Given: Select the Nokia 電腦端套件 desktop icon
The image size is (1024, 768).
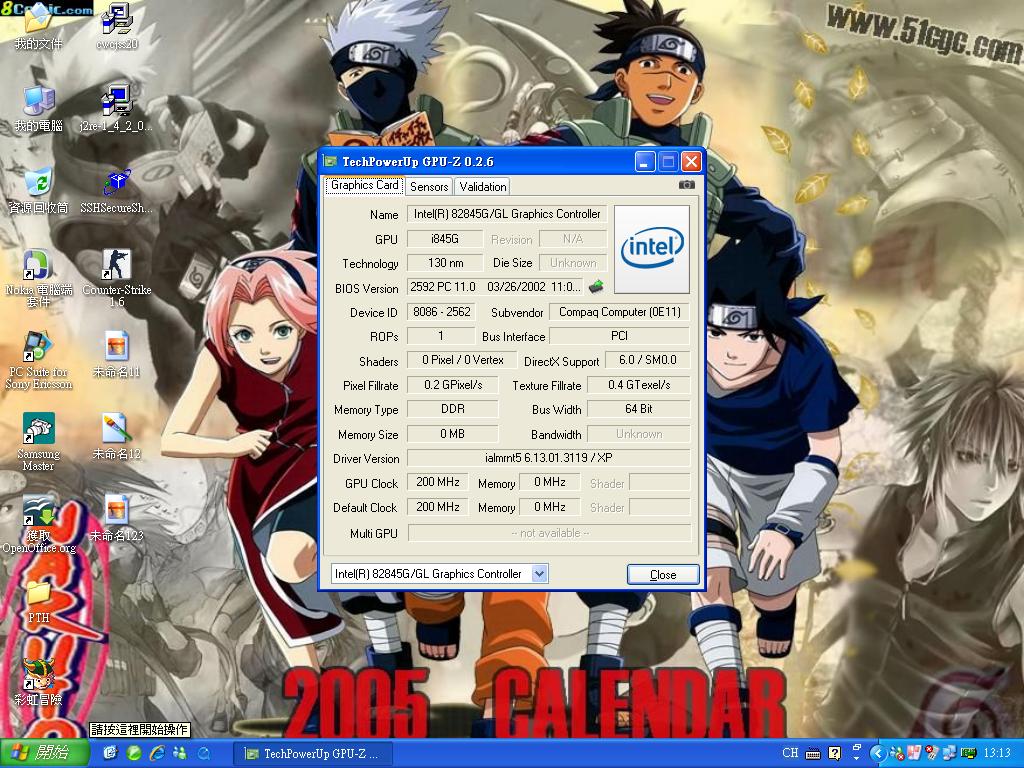Looking at the screenshot, I should [x=38, y=265].
